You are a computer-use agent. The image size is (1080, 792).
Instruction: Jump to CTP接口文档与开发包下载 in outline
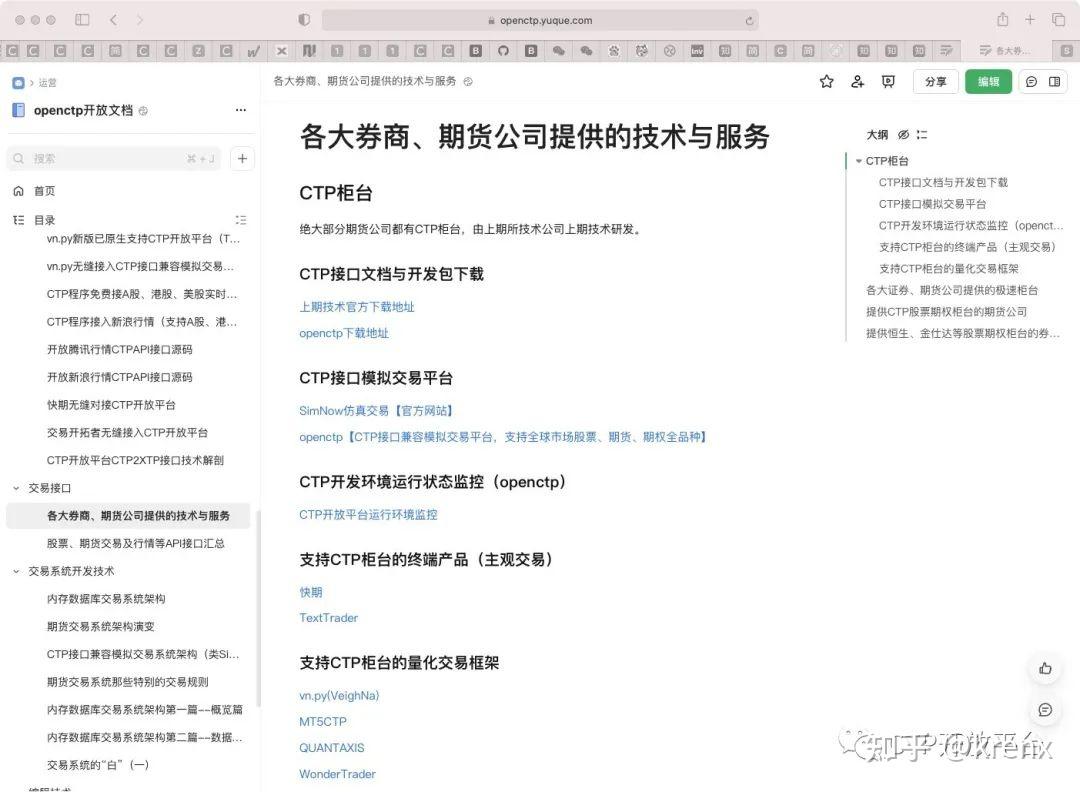point(943,182)
